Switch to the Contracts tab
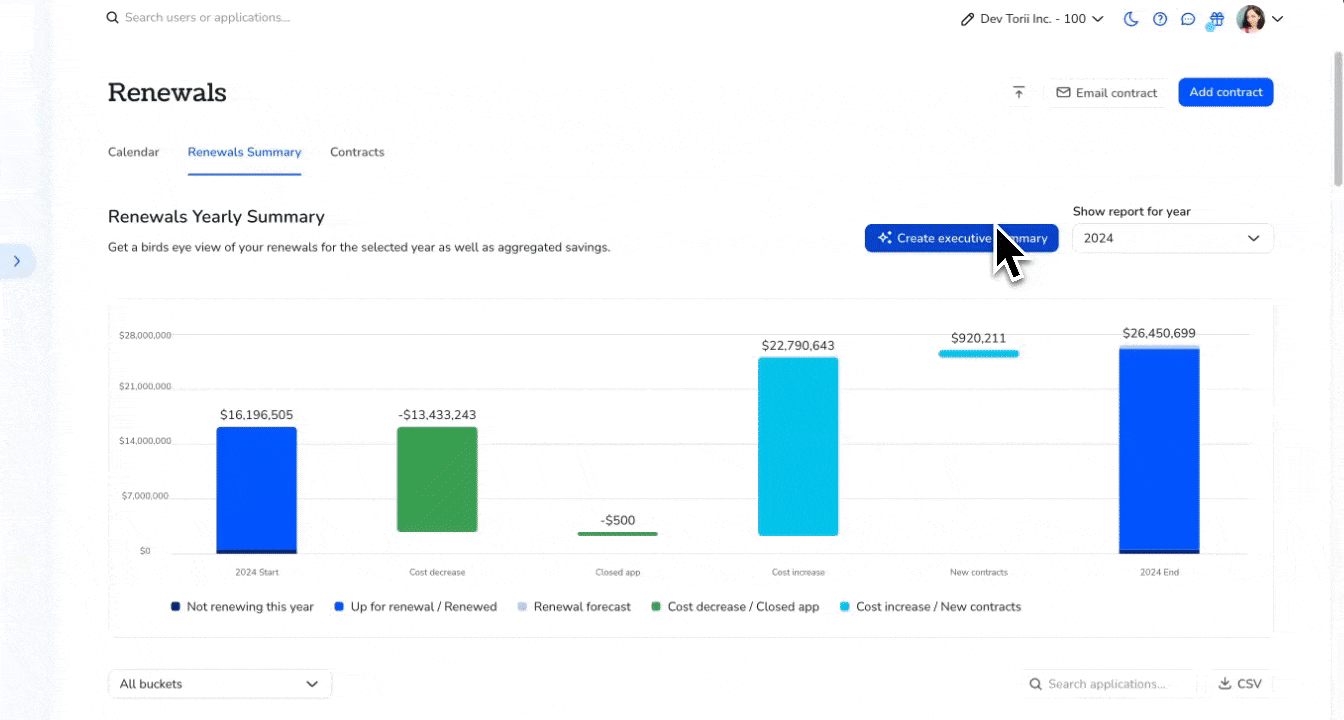 click(x=357, y=152)
